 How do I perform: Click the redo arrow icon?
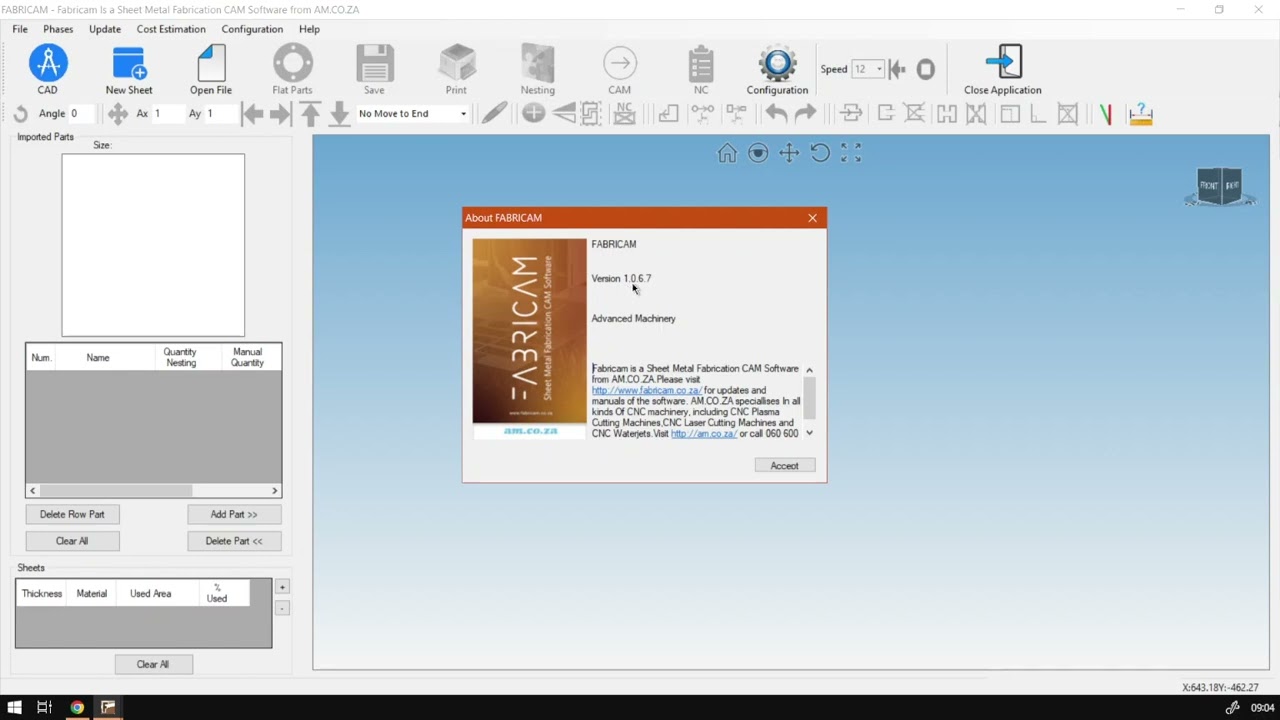pyautogui.click(x=805, y=114)
